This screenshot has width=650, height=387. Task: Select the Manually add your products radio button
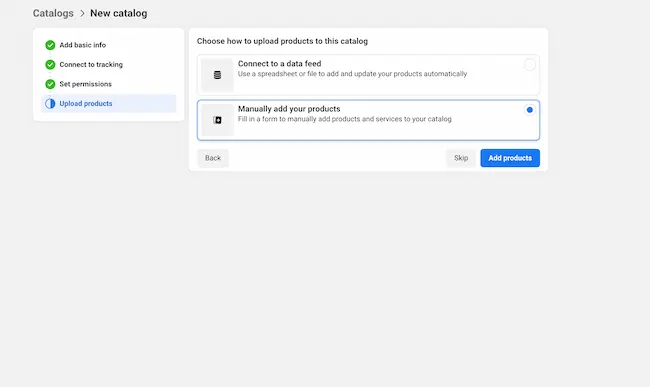point(529,110)
